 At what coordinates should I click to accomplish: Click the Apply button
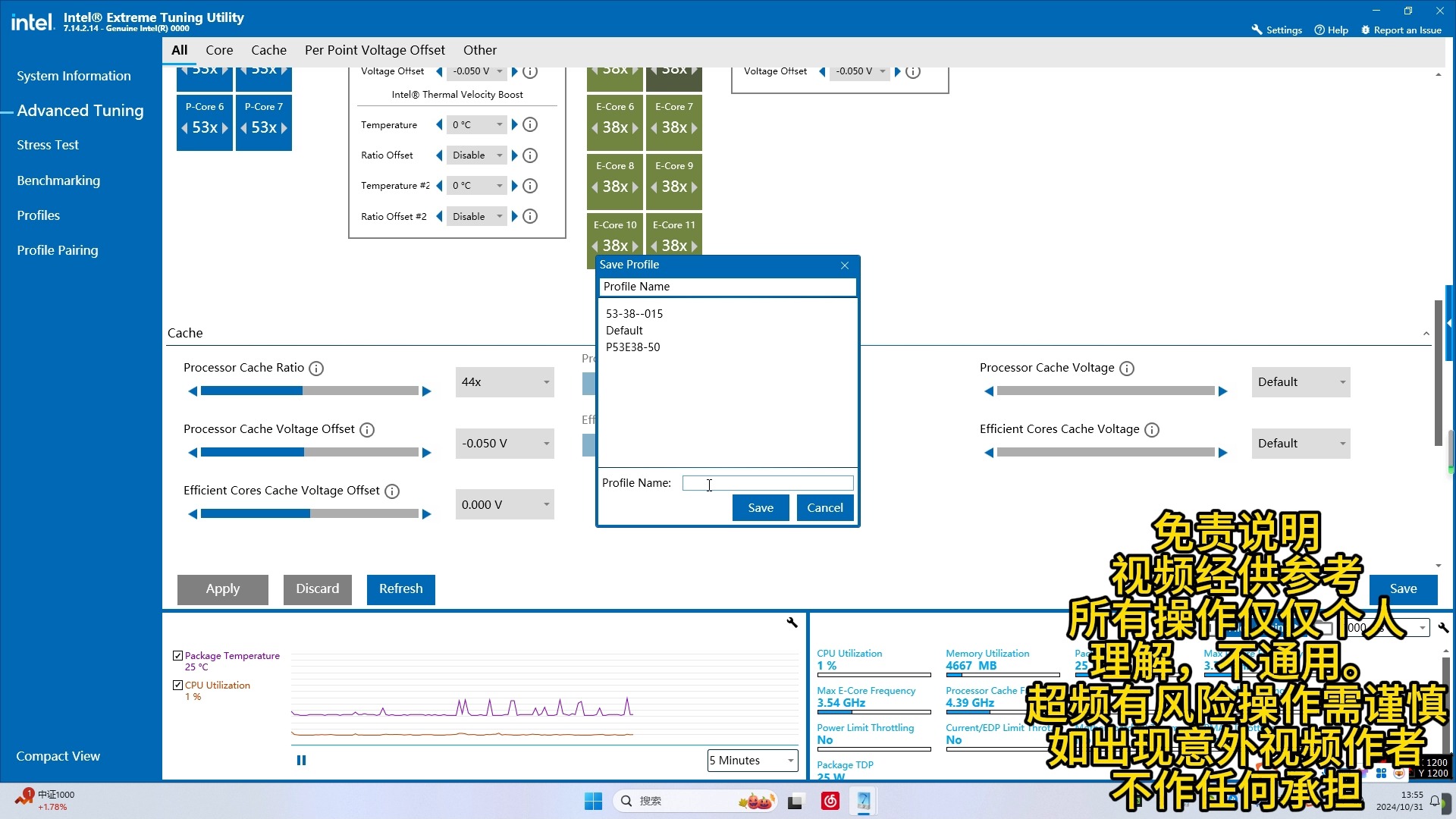pos(223,589)
